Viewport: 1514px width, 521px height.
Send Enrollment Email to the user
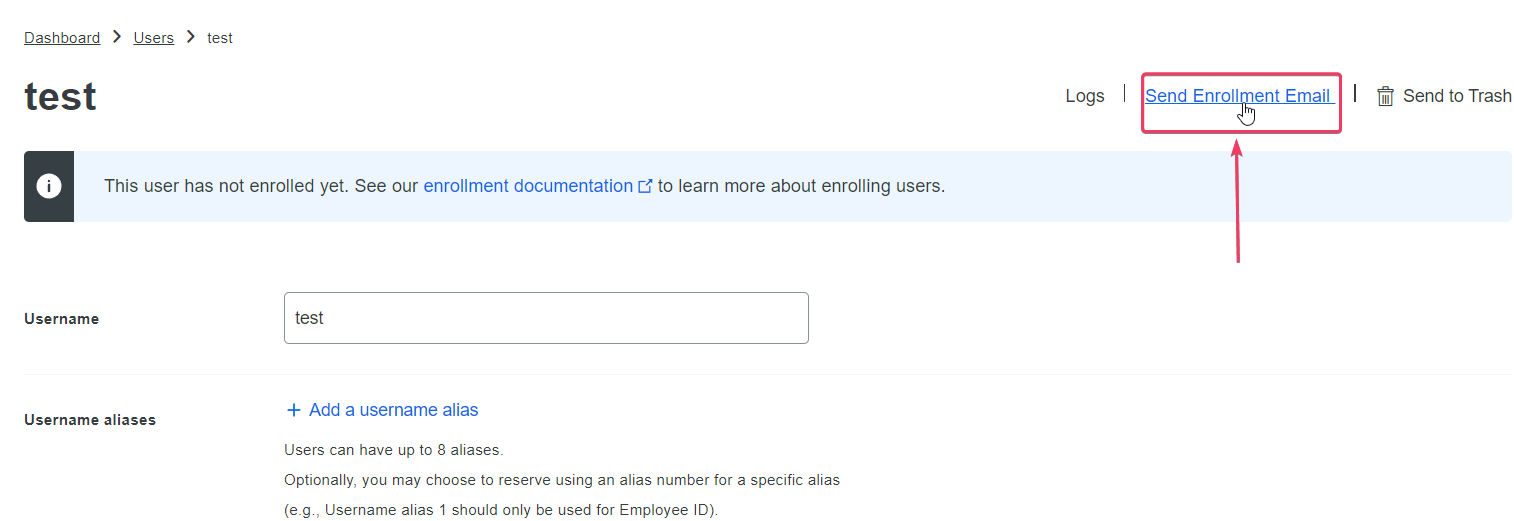(1237, 96)
